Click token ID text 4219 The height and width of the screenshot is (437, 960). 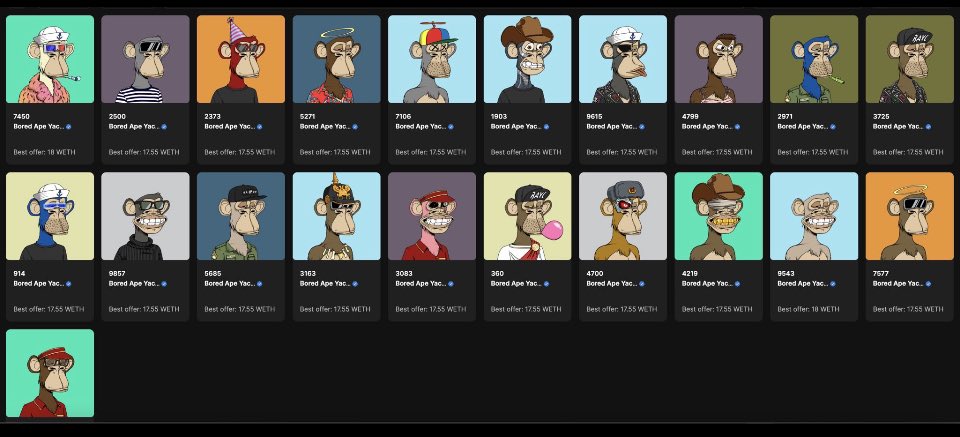click(689, 274)
